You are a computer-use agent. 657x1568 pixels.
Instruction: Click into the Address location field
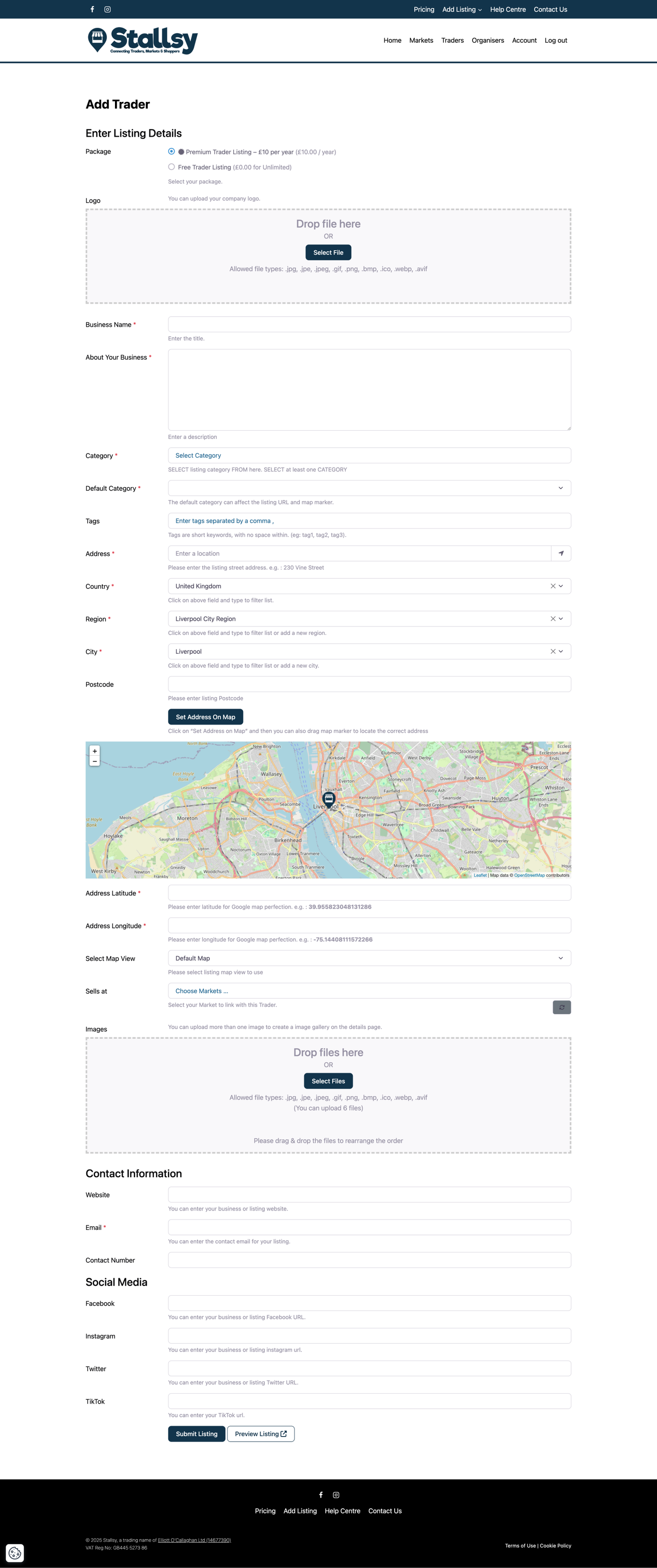(x=359, y=553)
